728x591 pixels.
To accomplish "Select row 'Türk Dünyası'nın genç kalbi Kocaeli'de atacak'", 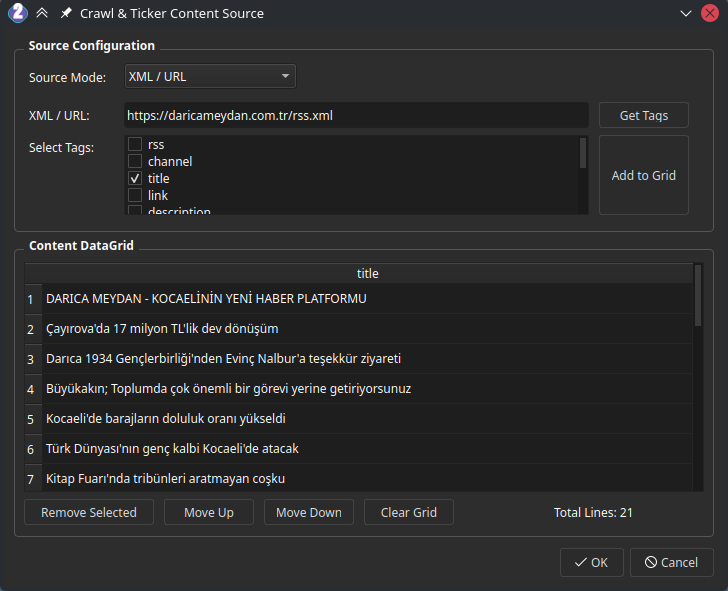I will pyautogui.click(x=367, y=448).
